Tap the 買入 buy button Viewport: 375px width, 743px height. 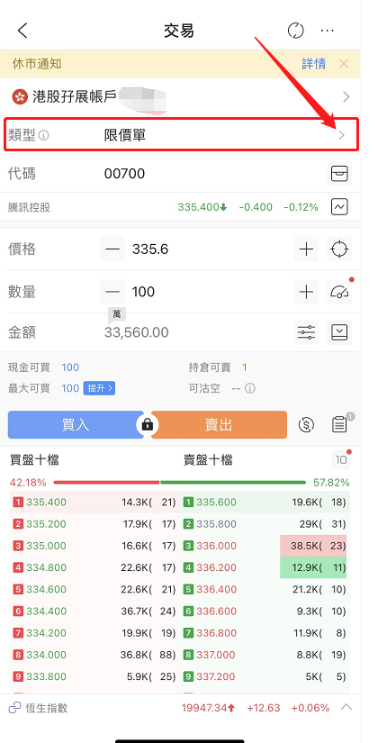76,425
